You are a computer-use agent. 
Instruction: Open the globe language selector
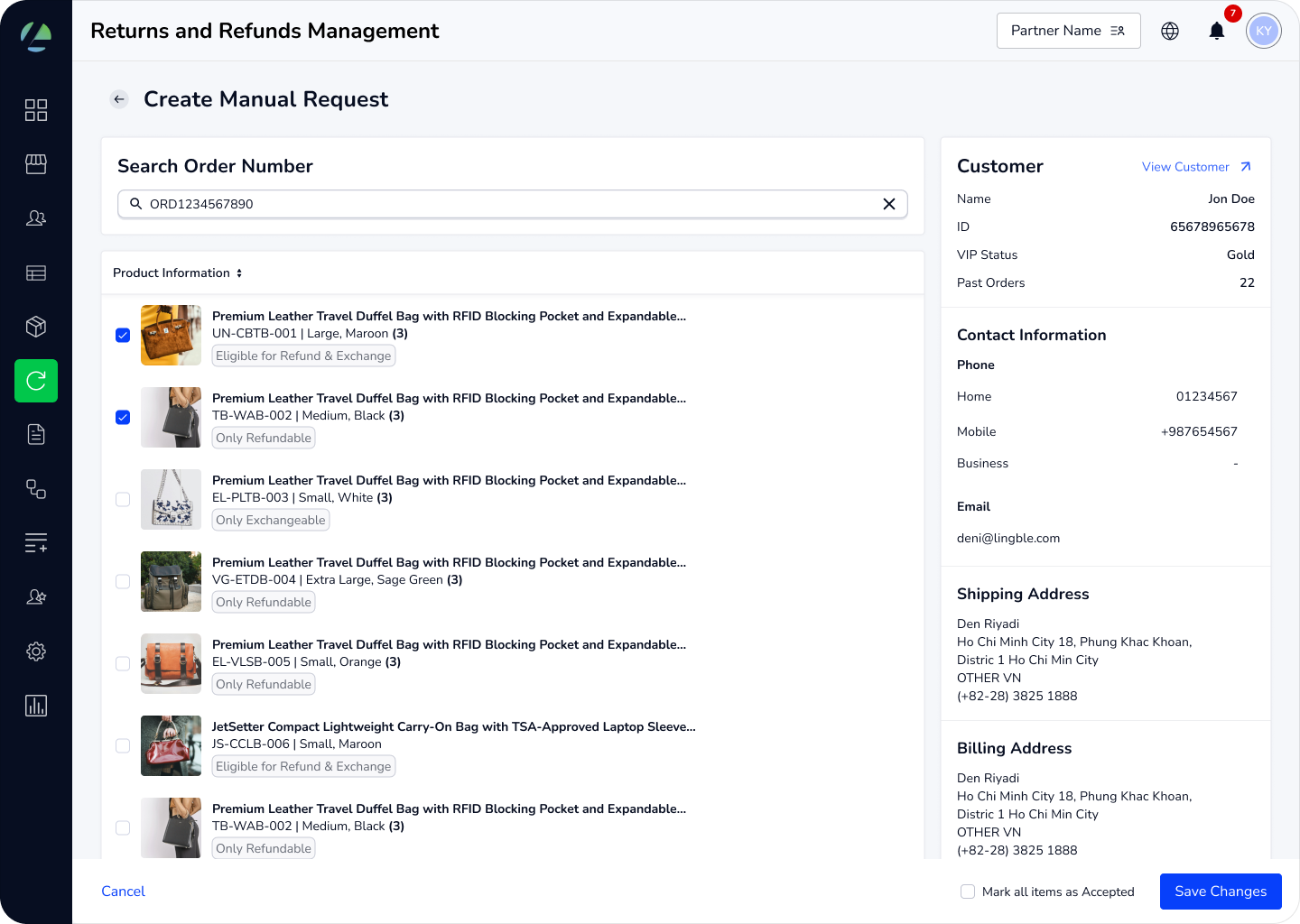coord(1170,32)
